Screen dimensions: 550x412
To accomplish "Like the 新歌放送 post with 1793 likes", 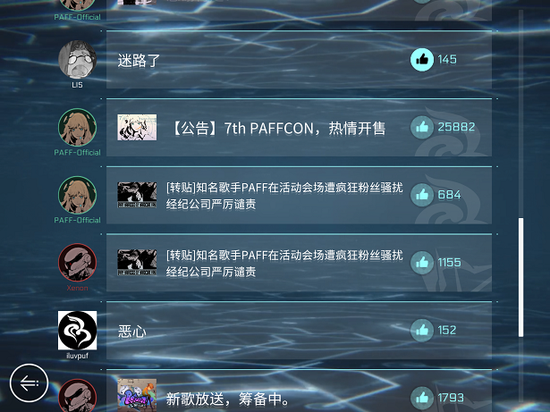I will click(x=422, y=398).
